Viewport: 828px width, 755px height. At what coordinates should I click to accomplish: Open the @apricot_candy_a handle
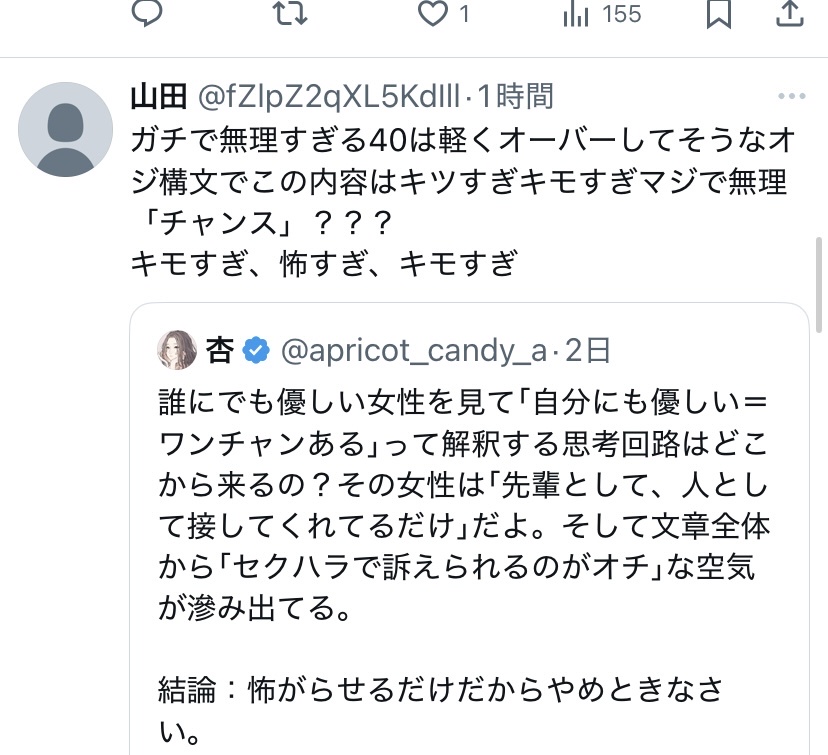pos(413,350)
